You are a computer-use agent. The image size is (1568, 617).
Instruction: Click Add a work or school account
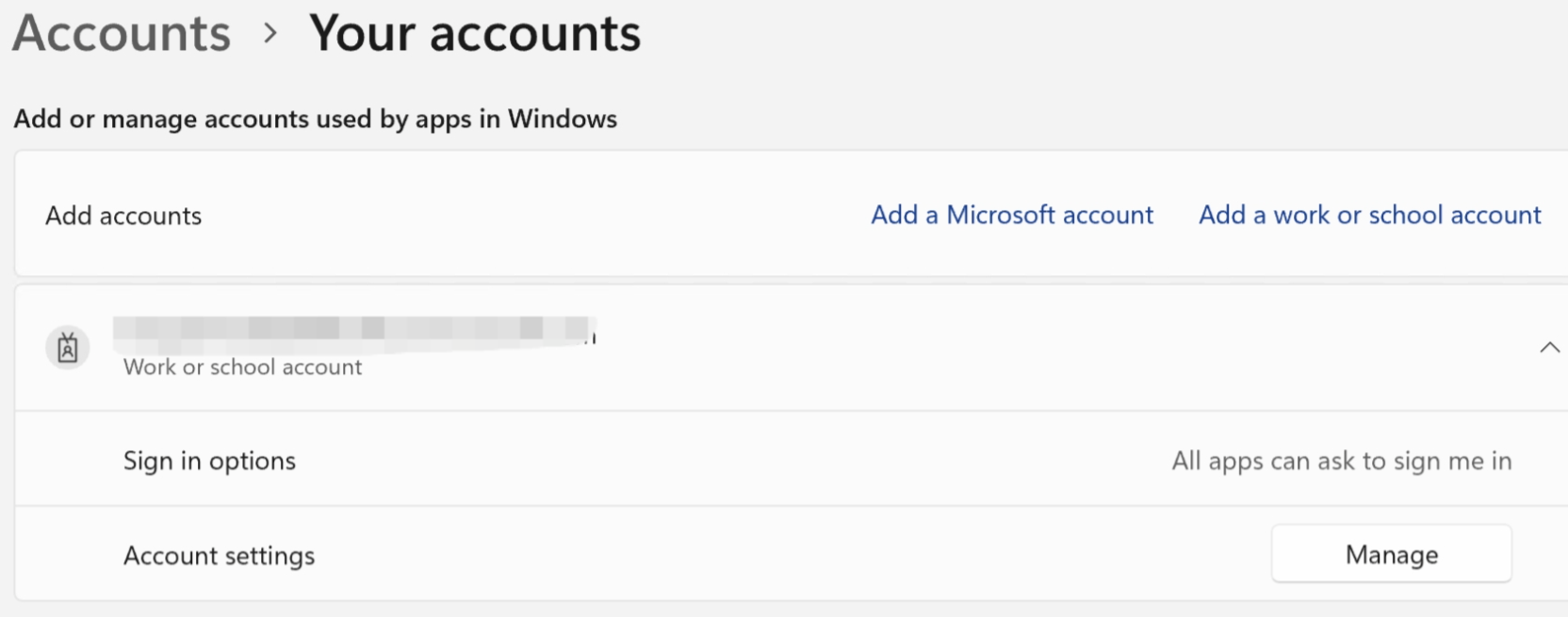pos(1370,215)
